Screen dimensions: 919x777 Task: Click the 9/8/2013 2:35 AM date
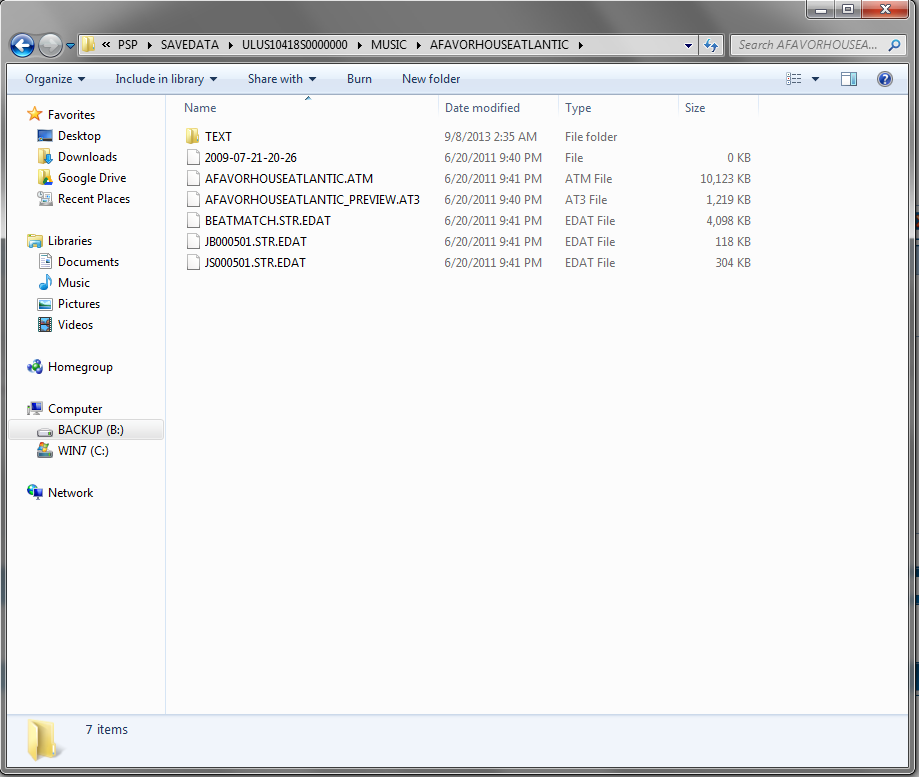491,137
